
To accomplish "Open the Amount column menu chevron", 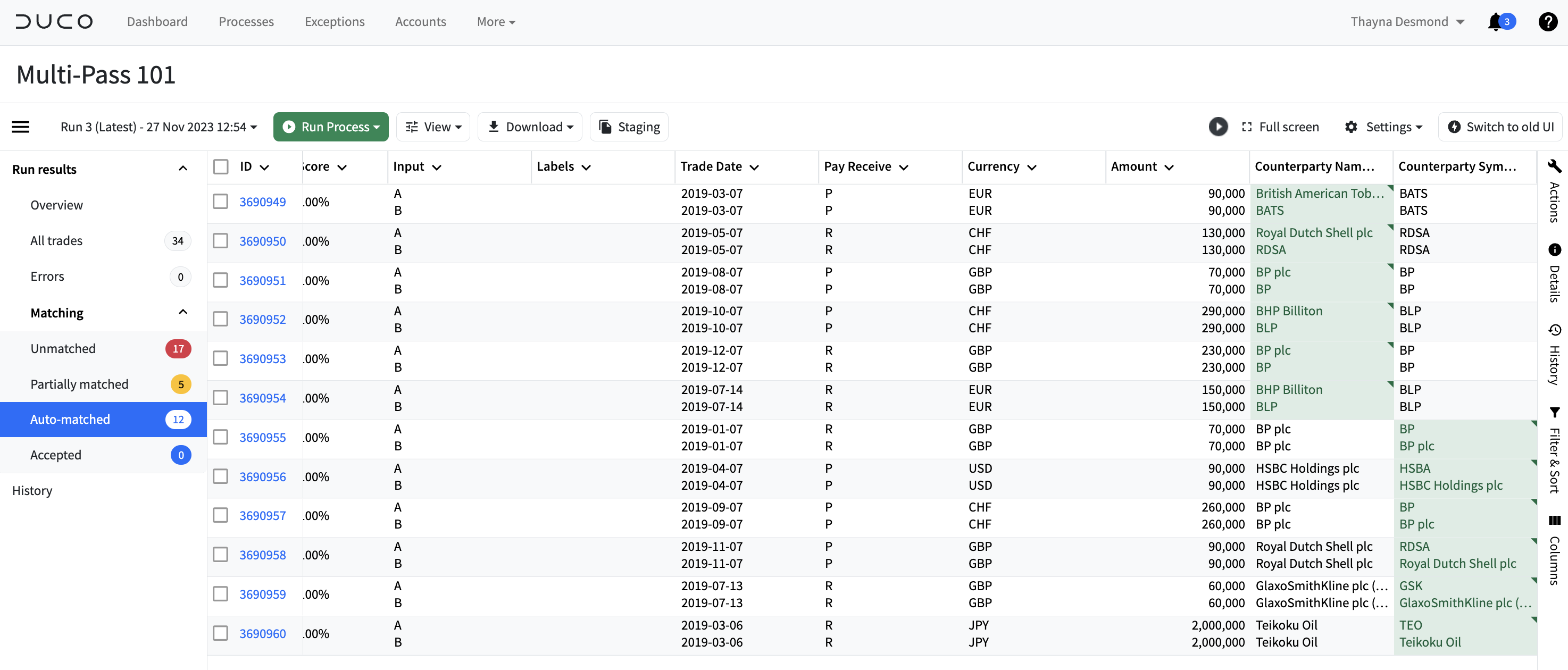I will 1169,167.
